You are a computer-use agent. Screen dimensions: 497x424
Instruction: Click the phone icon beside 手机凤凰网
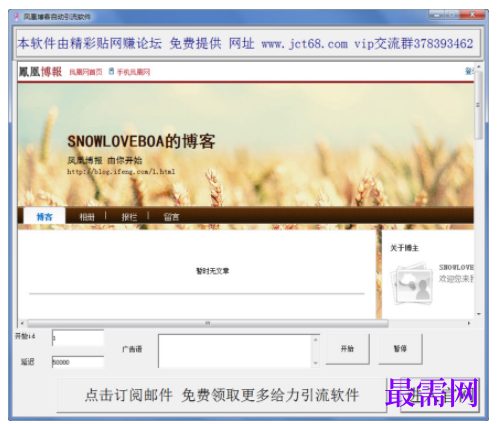pos(111,71)
